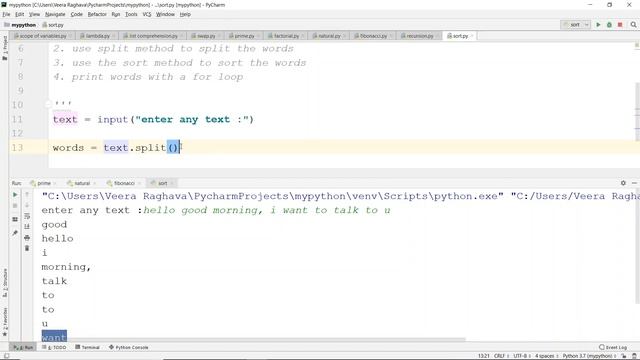Click the 13:21 cursor position indicator
The image size is (640, 360).
coord(484,356)
